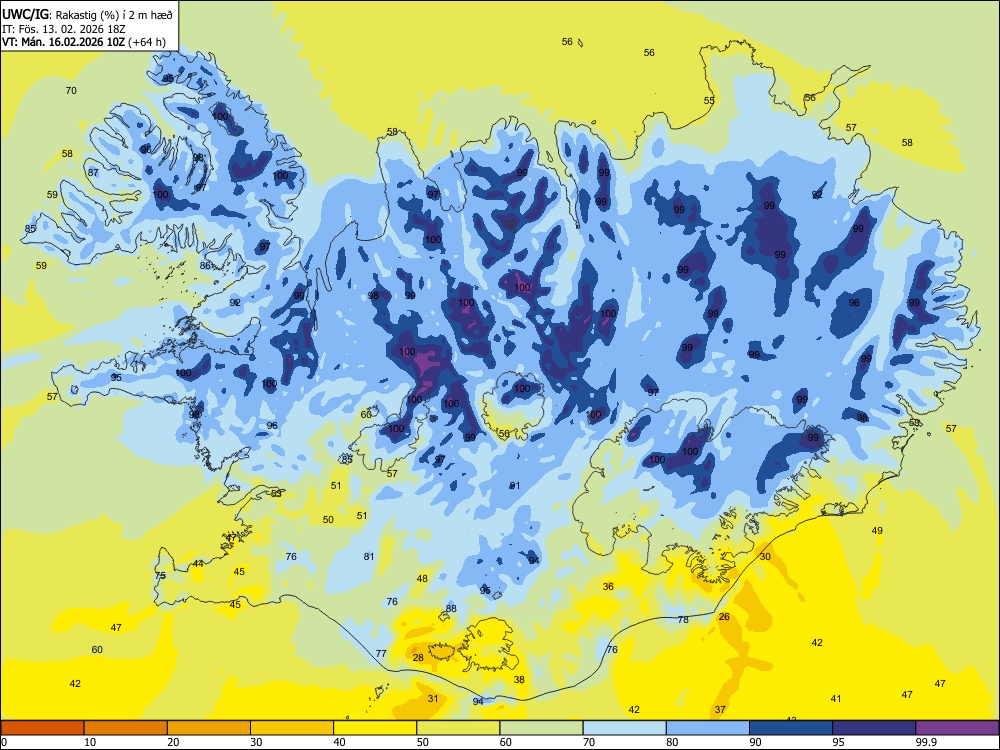Viewport: 1000px width, 750px height.
Task: Select the legend tick label '90'
Action: click(756, 742)
